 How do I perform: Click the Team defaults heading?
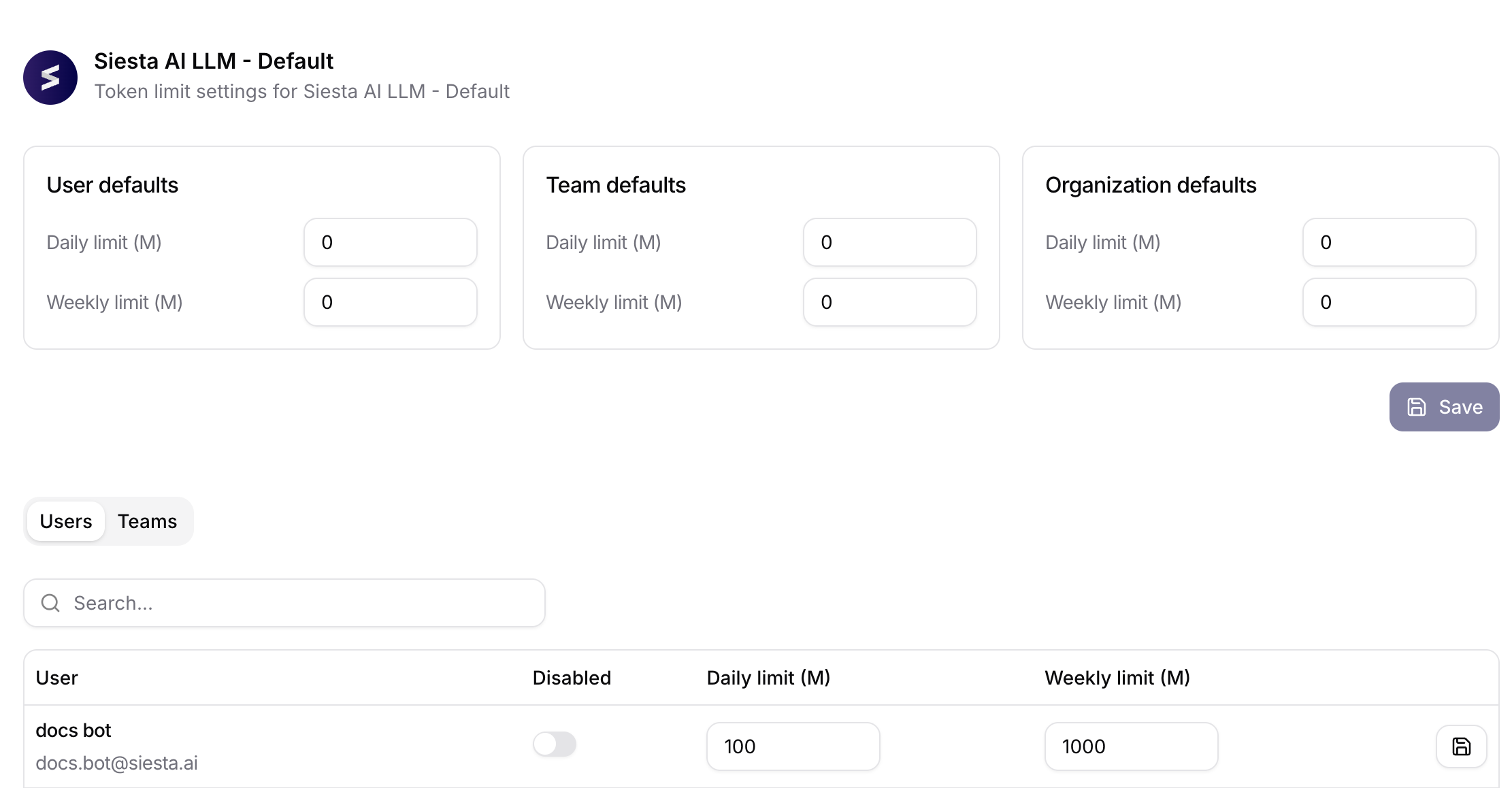616,185
